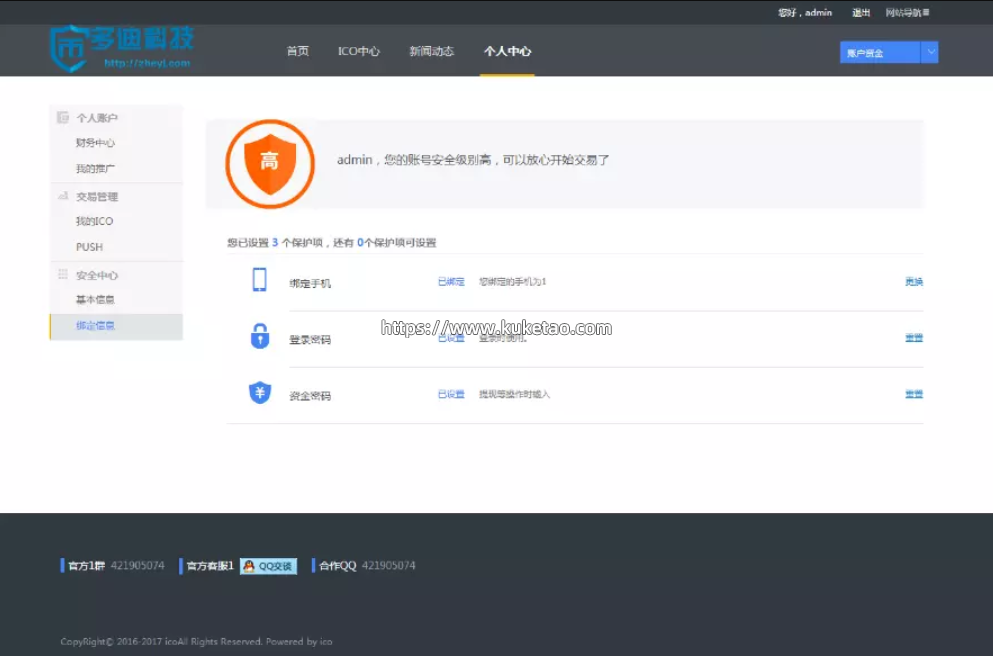Viewport: 993px width, 656px height.
Task: Click the blue padlock login password icon
Action: click(x=259, y=337)
